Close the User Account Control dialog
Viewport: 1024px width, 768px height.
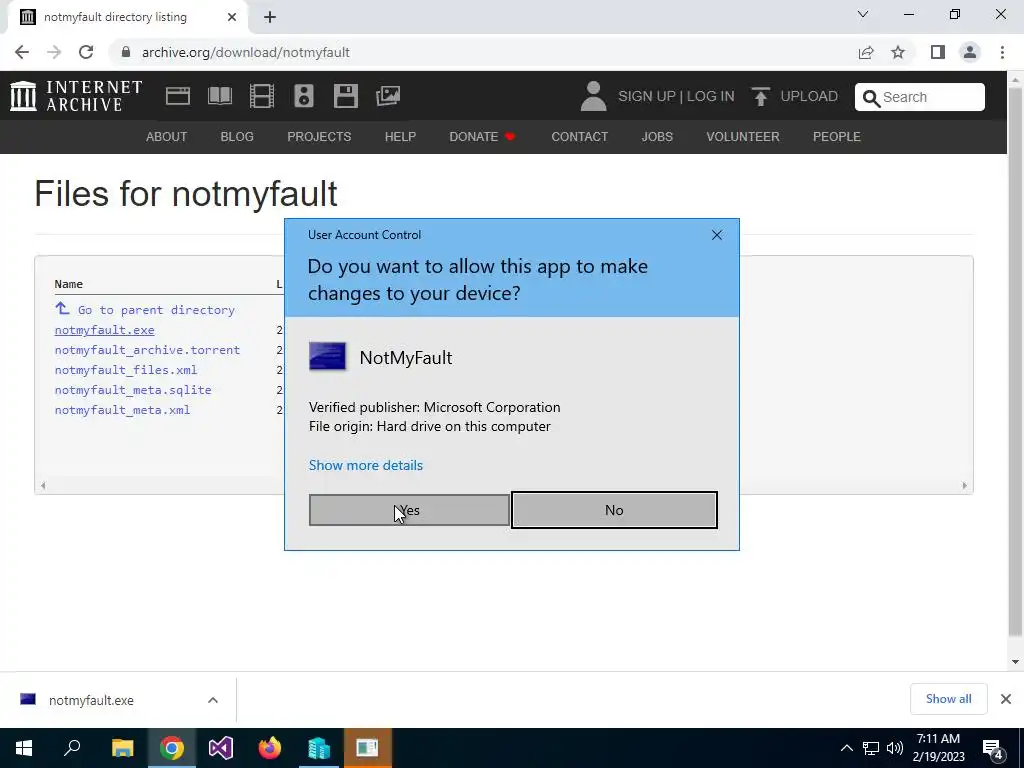(716, 235)
